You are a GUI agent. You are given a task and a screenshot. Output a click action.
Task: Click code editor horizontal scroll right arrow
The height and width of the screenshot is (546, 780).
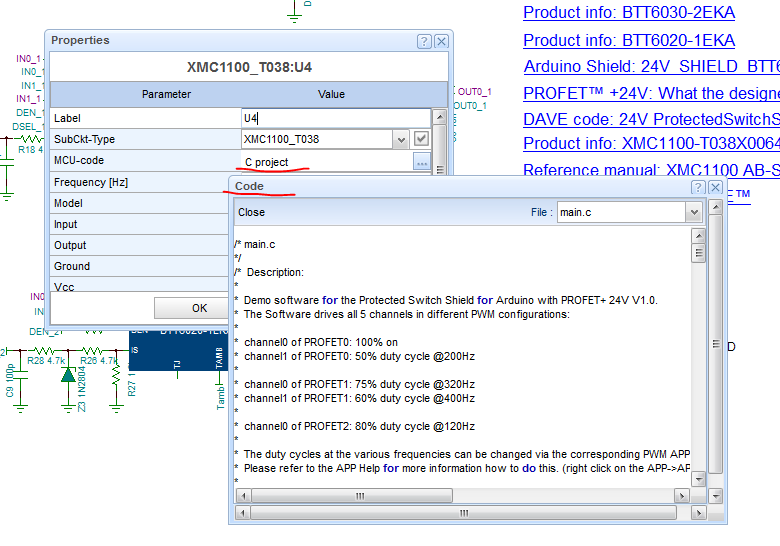coord(682,496)
